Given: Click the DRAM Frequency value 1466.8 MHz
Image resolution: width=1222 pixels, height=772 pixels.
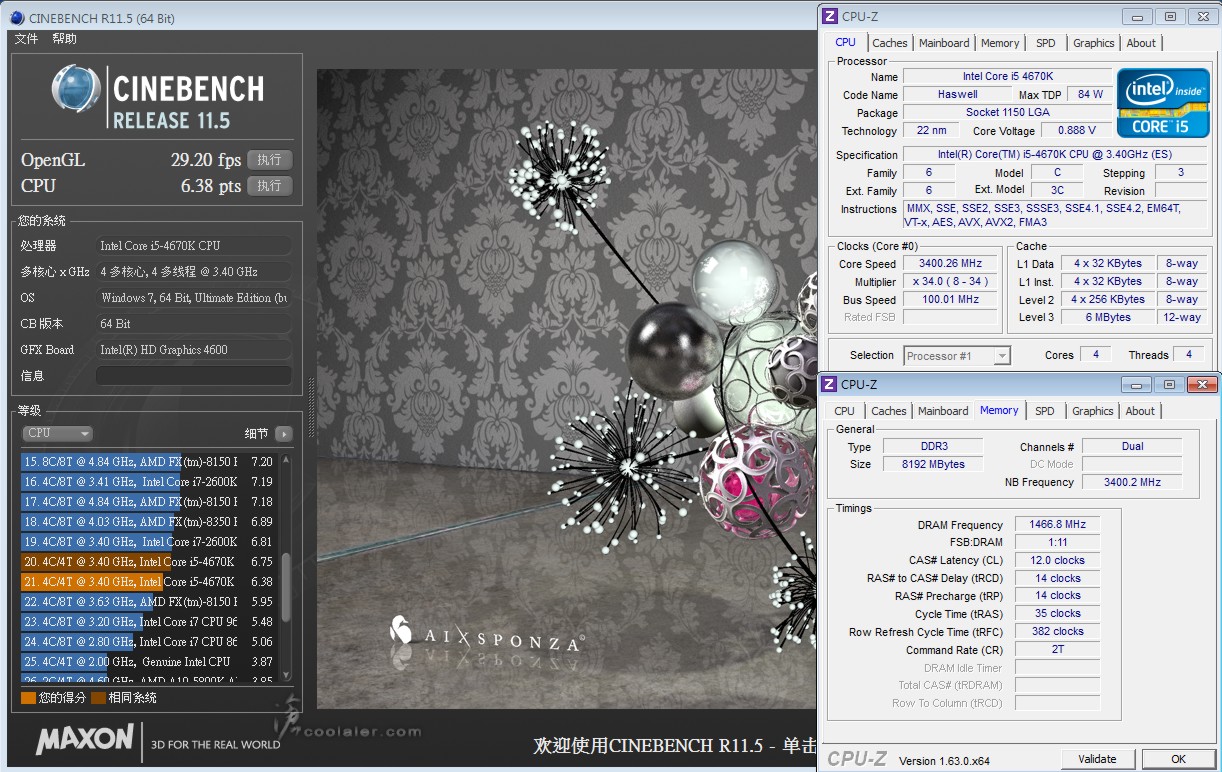Looking at the screenshot, I should tap(1057, 524).
